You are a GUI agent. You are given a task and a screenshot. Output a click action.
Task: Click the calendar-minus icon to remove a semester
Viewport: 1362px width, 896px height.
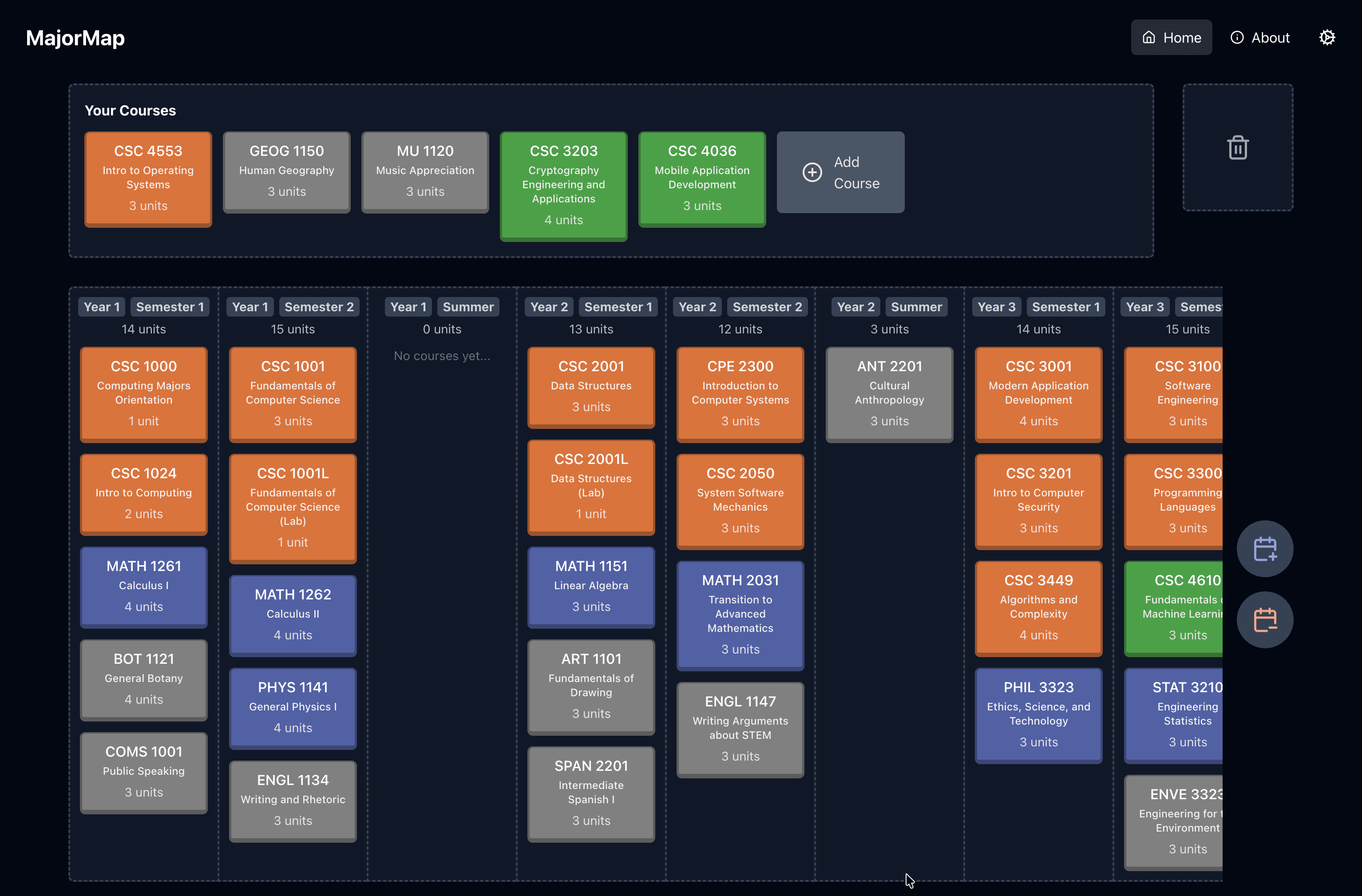pyautogui.click(x=1265, y=619)
